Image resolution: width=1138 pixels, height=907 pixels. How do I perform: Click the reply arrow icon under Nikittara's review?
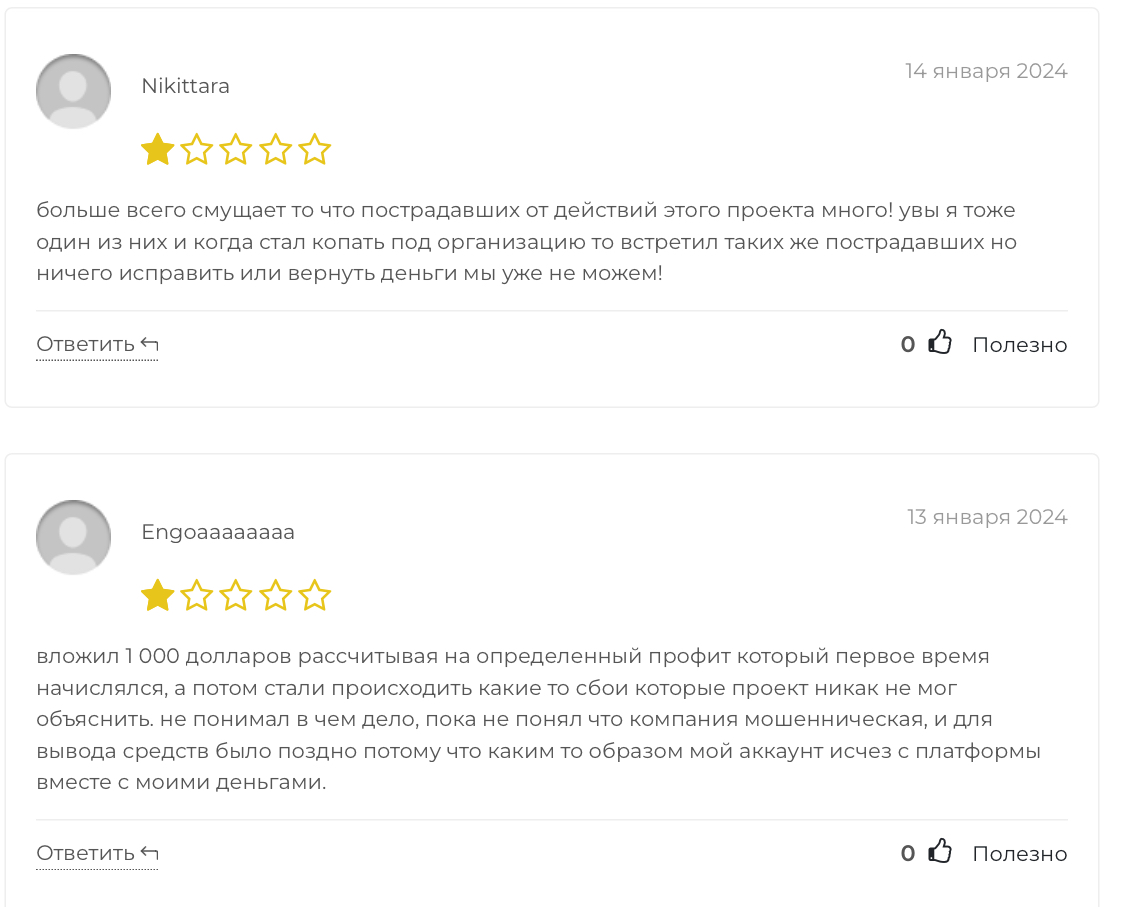[150, 344]
